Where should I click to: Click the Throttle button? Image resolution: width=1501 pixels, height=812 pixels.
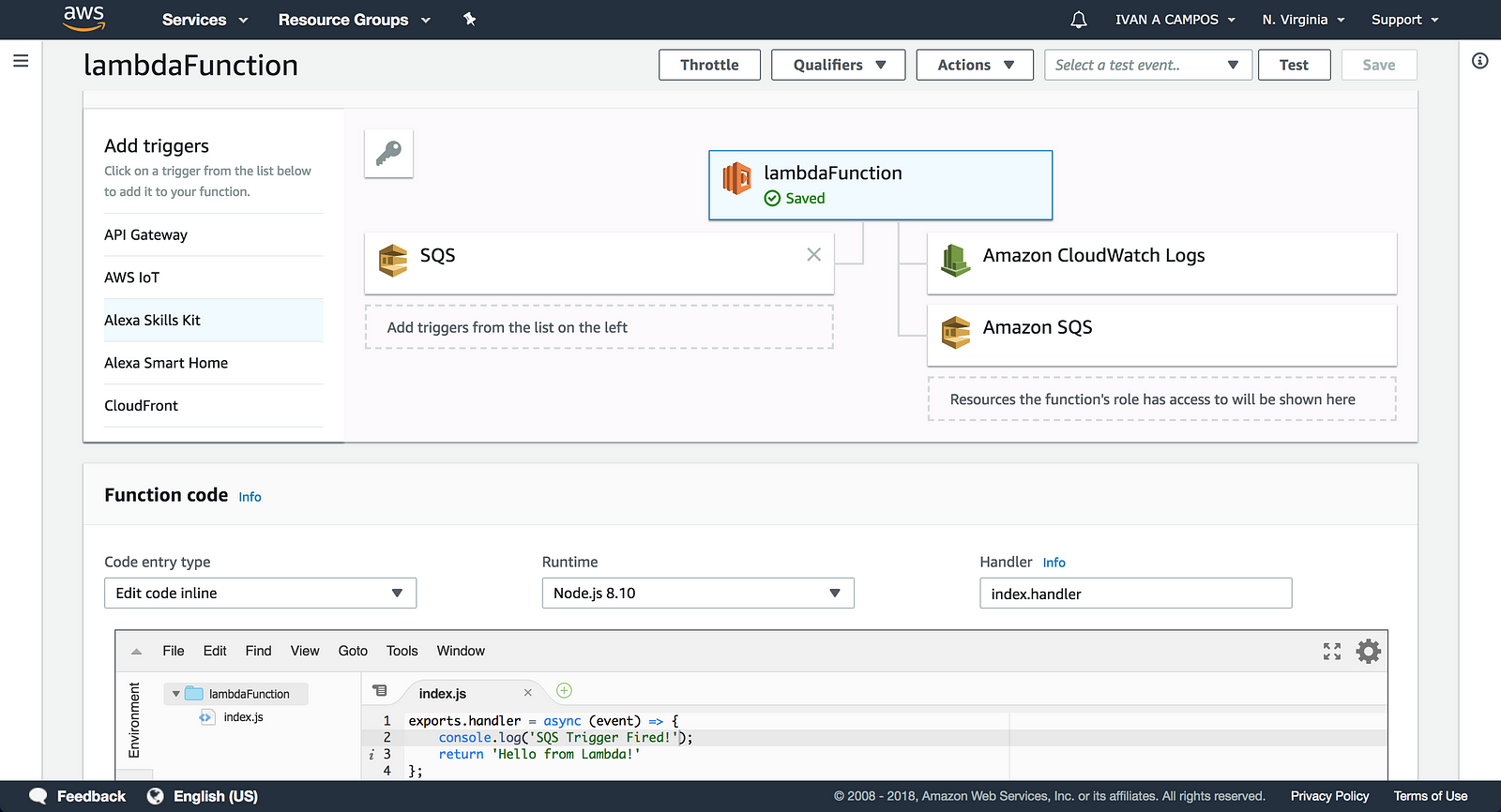click(x=709, y=65)
